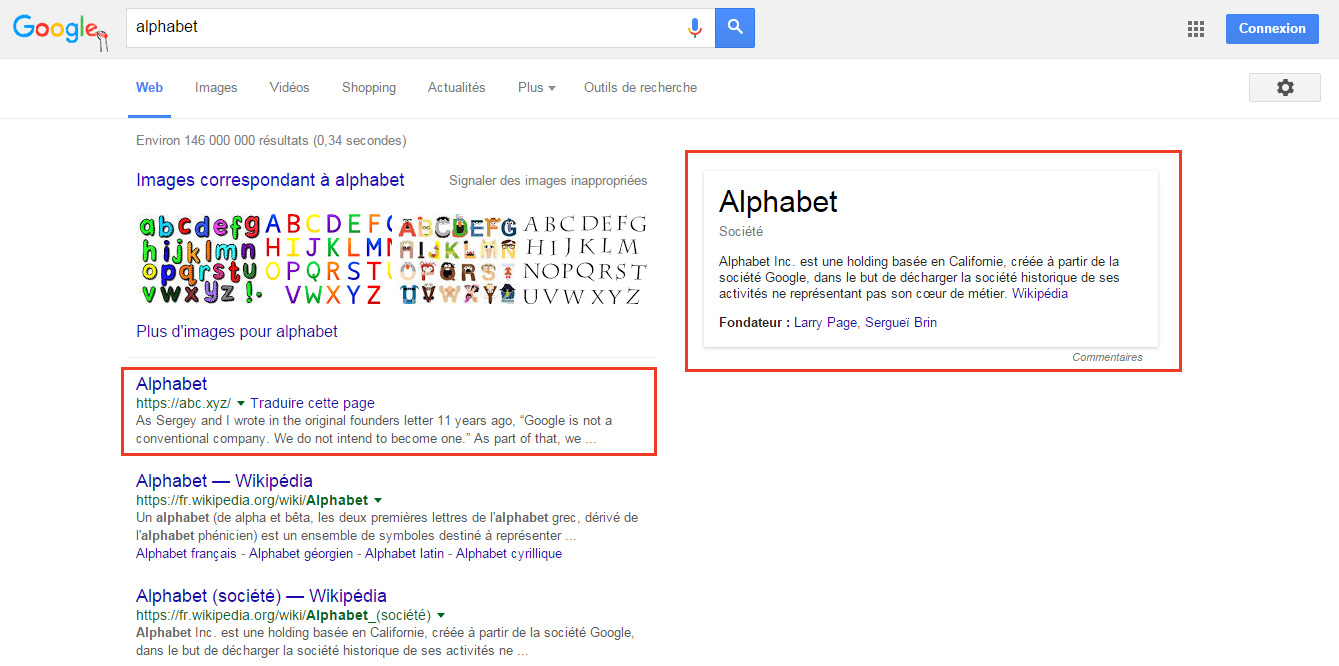Viewport: 1339px width, 666px height.
Task: Start voice search with the microphone icon
Action: pos(695,28)
